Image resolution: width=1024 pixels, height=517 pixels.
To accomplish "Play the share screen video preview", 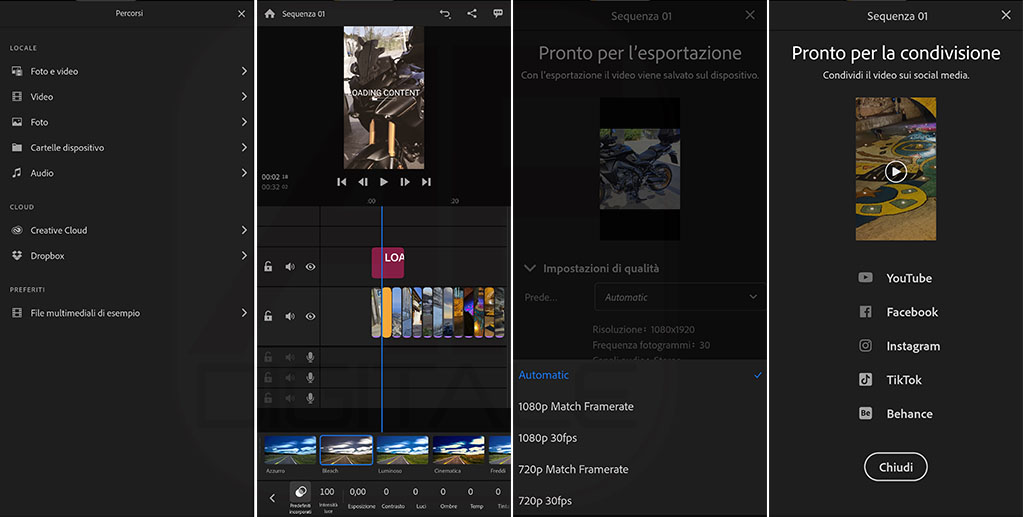I will pos(895,171).
